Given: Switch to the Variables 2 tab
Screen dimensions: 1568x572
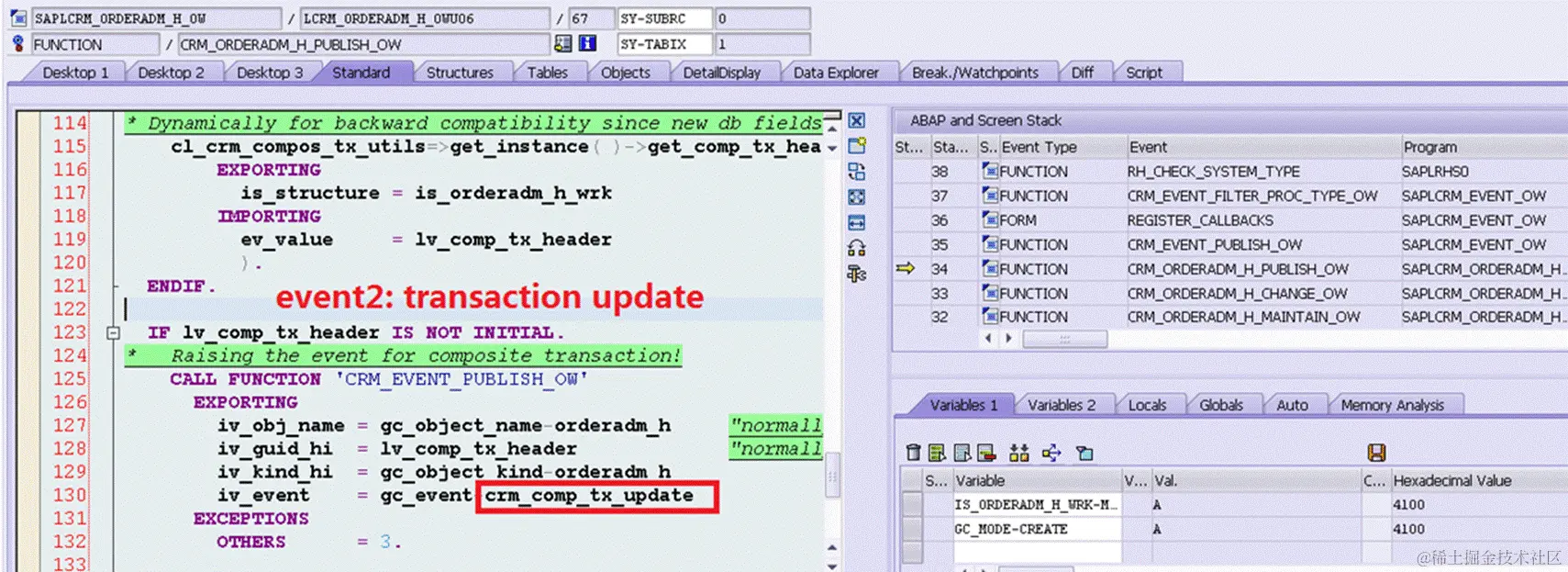Looking at the screenshot, I should point(1061,405).
